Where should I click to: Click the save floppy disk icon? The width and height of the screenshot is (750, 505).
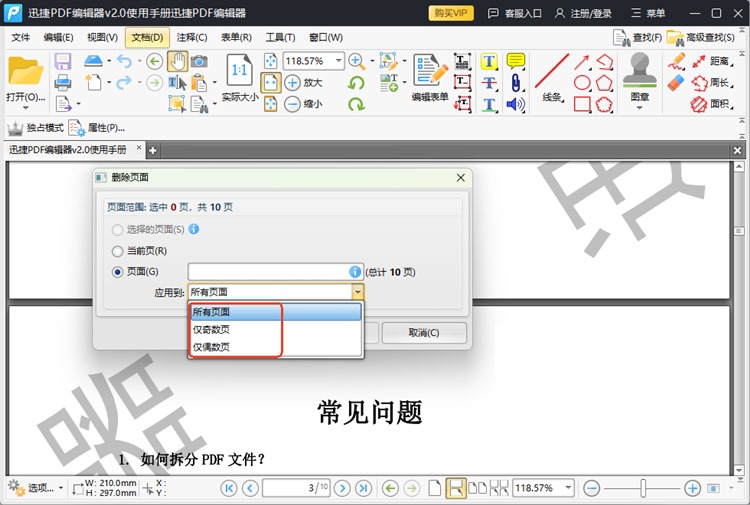[63, 62]
